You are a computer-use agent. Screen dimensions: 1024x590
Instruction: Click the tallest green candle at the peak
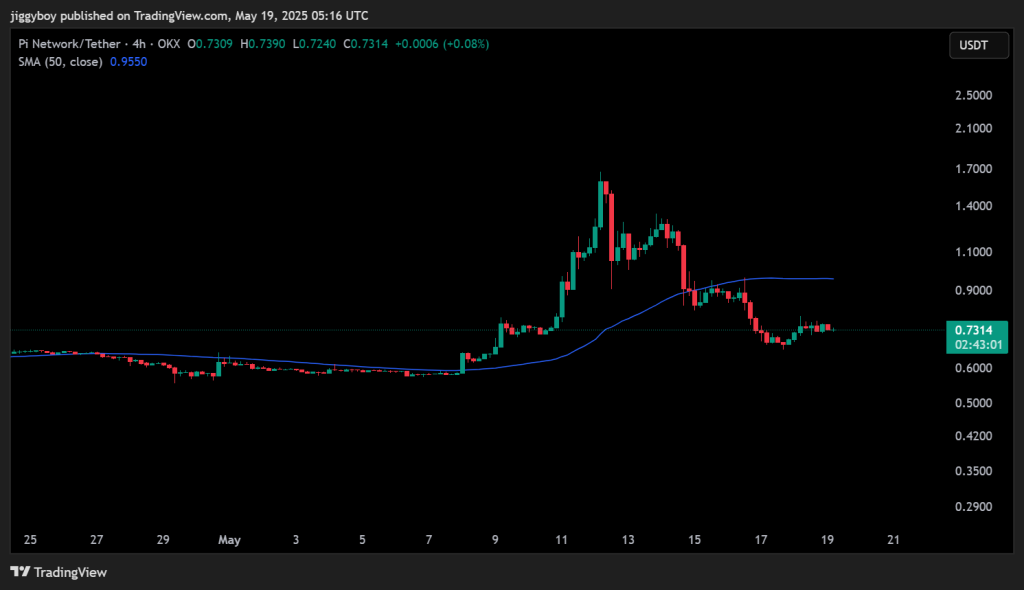tap(601, 205)
